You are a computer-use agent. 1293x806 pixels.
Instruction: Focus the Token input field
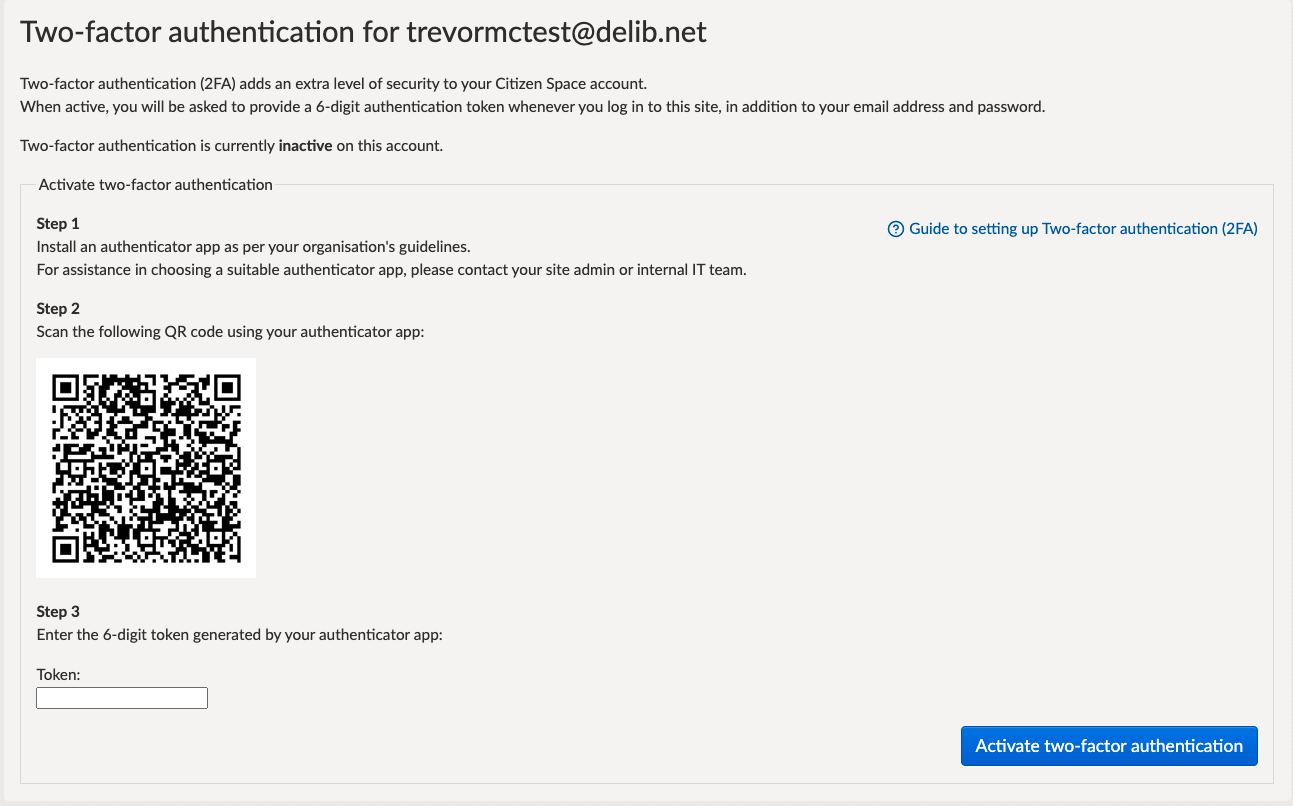click(x=122, y=698)
